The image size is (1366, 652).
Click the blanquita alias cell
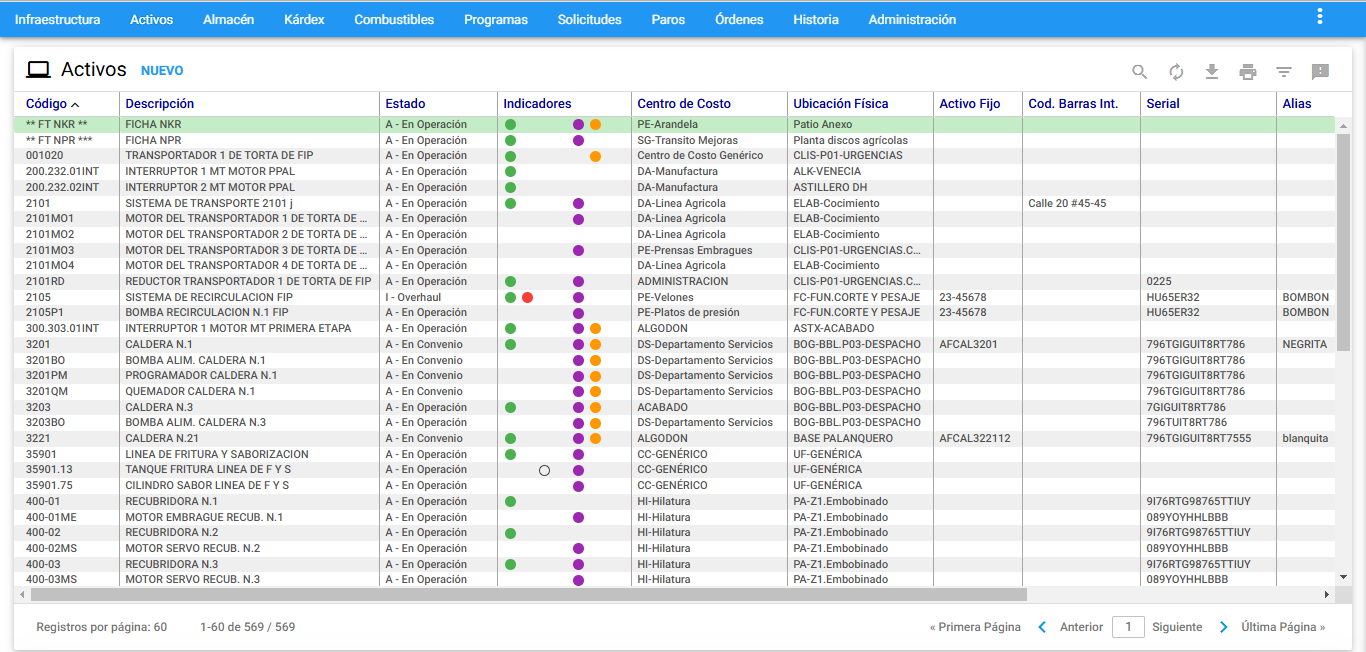(x=1305, y=438)
